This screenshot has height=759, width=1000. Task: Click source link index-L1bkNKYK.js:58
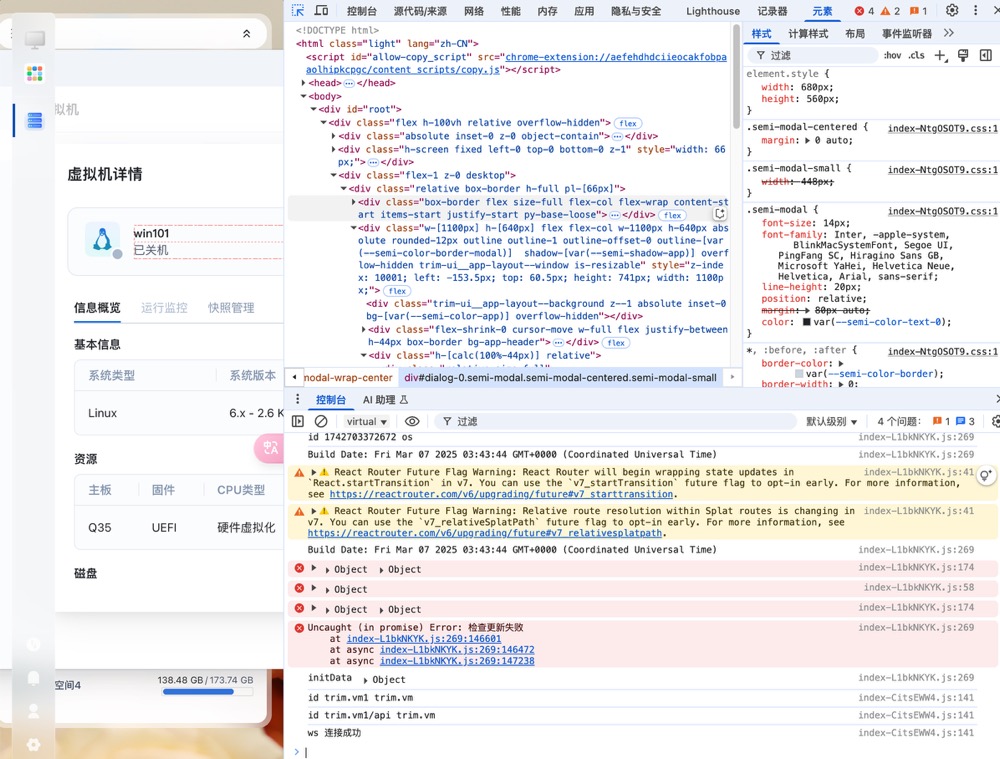coord(918,587)
